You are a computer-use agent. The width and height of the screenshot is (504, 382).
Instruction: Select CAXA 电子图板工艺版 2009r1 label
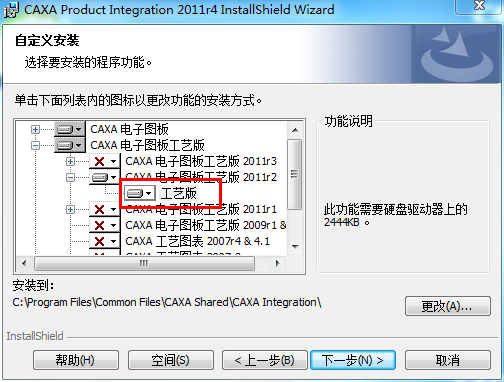(205, 225)
